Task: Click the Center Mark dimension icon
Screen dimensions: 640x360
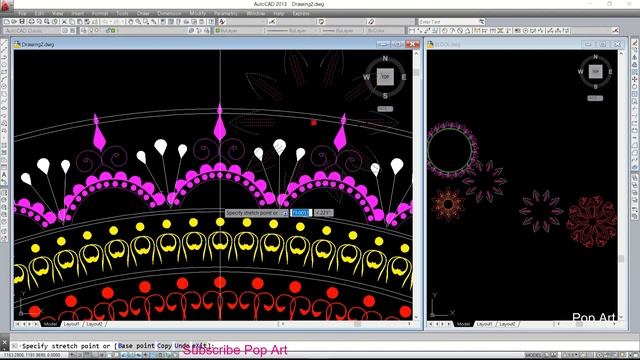Action: 525,31
